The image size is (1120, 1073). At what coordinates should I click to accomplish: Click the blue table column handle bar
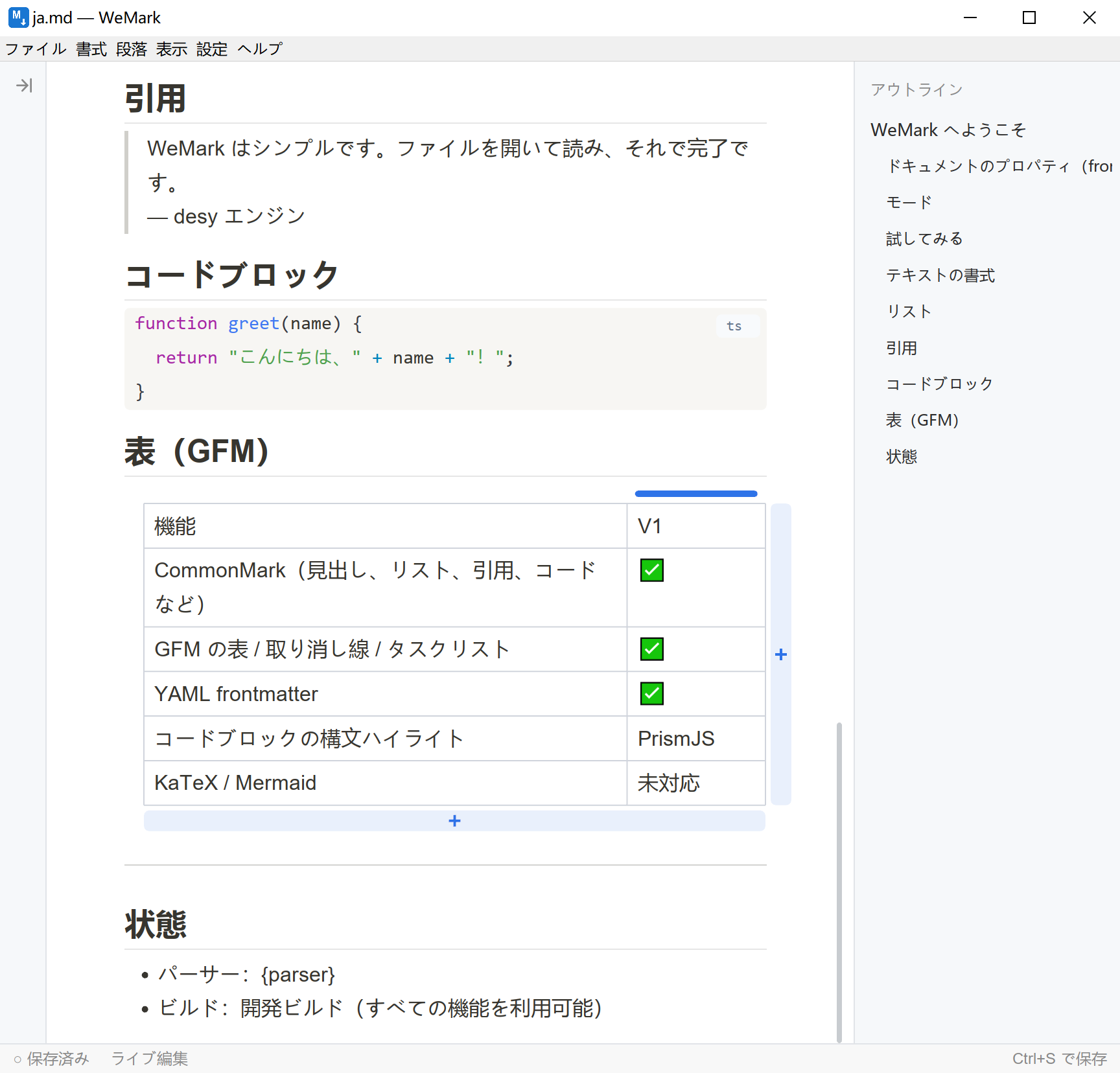click(696, 494)
